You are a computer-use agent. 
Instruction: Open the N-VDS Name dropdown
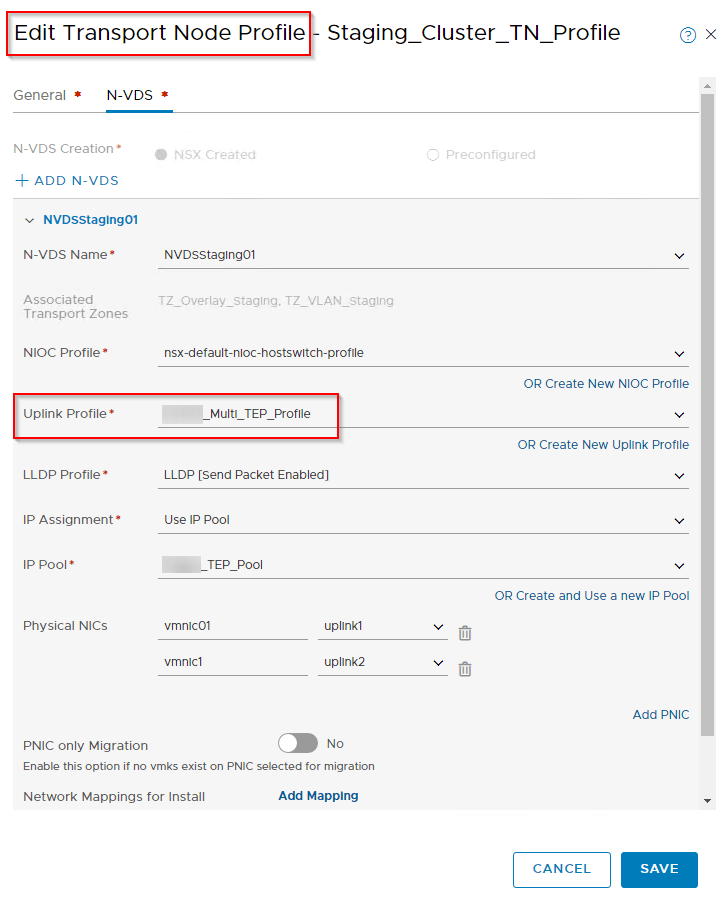[680, 256]
